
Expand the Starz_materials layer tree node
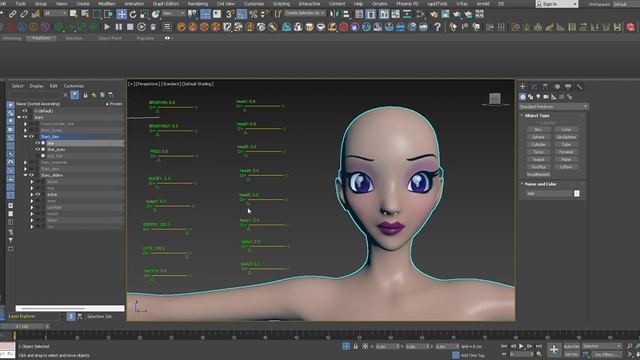pyautogui.click(x=25, y=162)
